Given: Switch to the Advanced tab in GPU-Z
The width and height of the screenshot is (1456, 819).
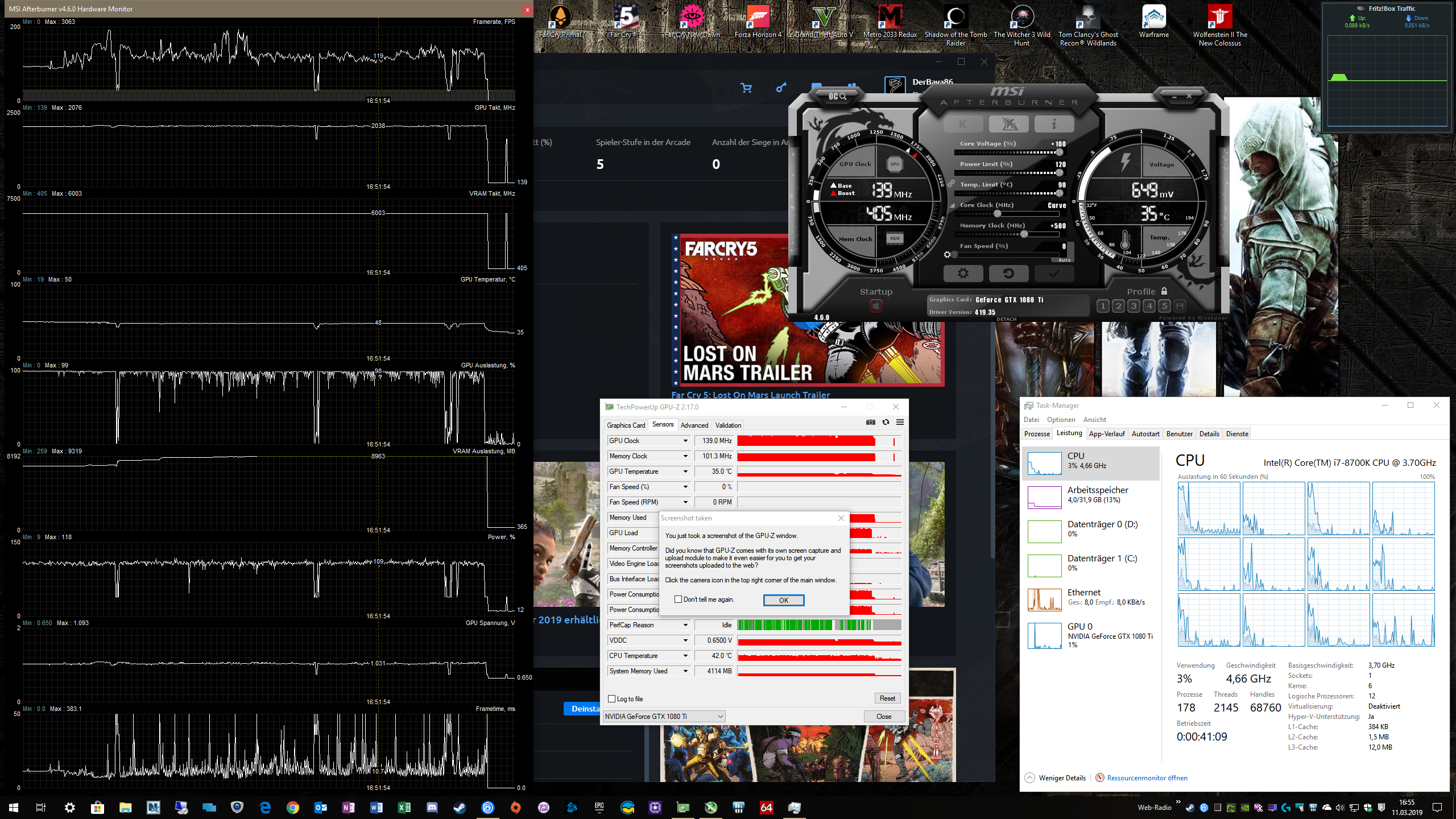Looking at the screenshot, I should point(694,425).
